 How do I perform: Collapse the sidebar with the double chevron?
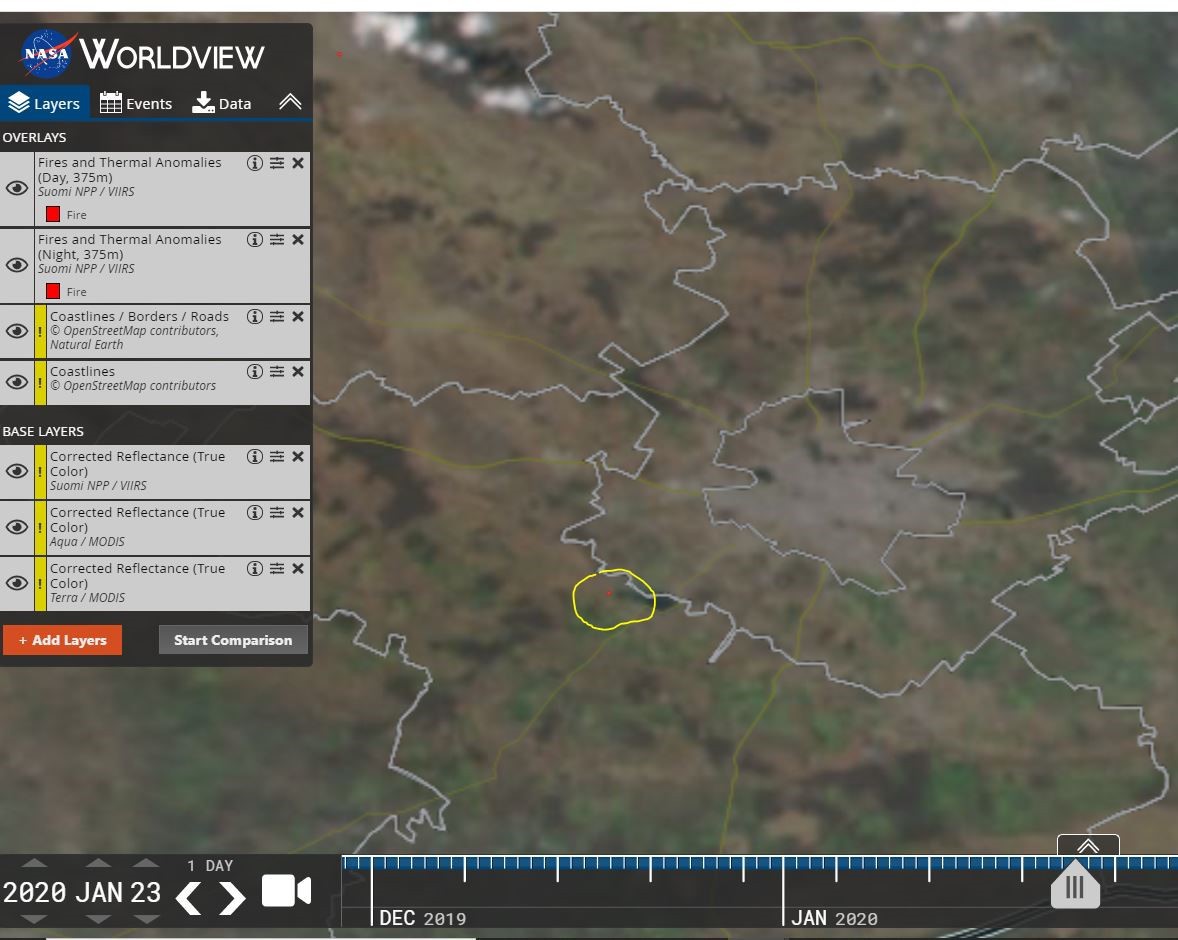(290, 102)
